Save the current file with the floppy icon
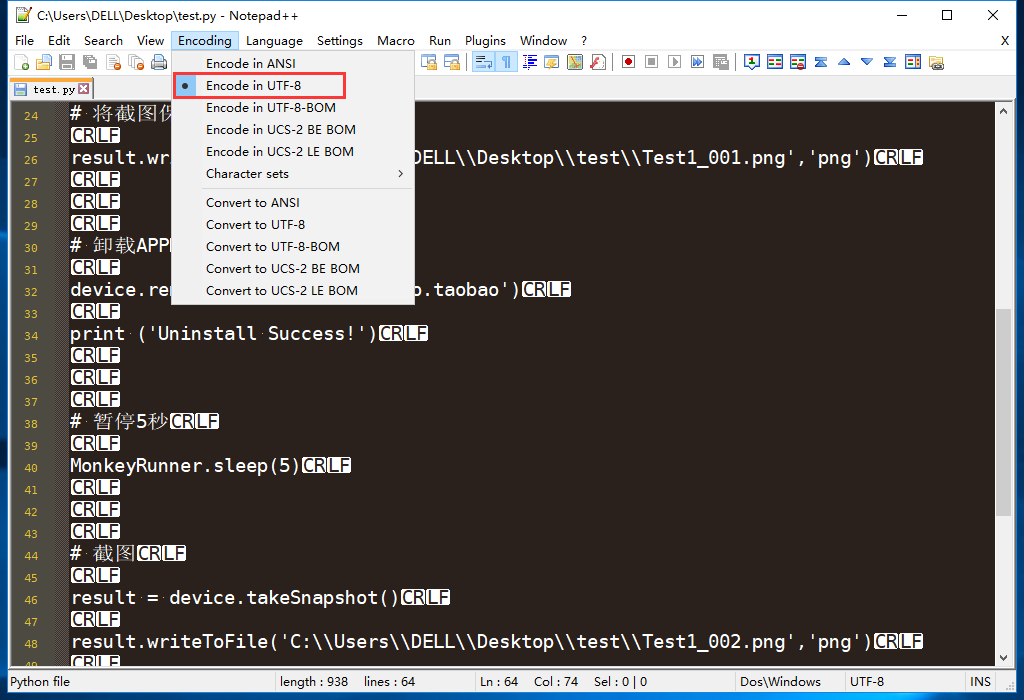Screen dimensions: 1024x700 coord(67,63)
